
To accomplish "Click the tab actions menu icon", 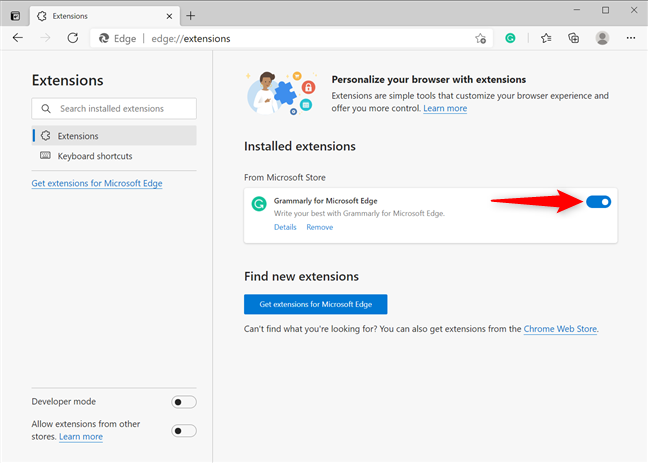I will click(15, 16).
